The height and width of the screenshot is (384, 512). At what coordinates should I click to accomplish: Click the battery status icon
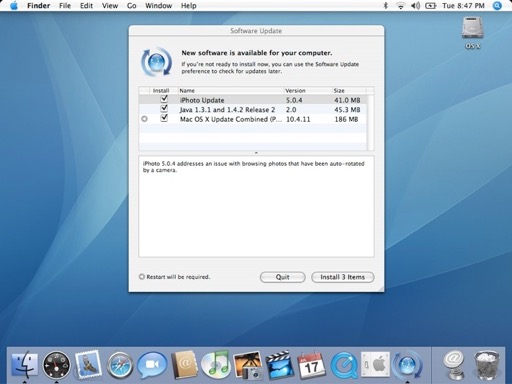431,6
